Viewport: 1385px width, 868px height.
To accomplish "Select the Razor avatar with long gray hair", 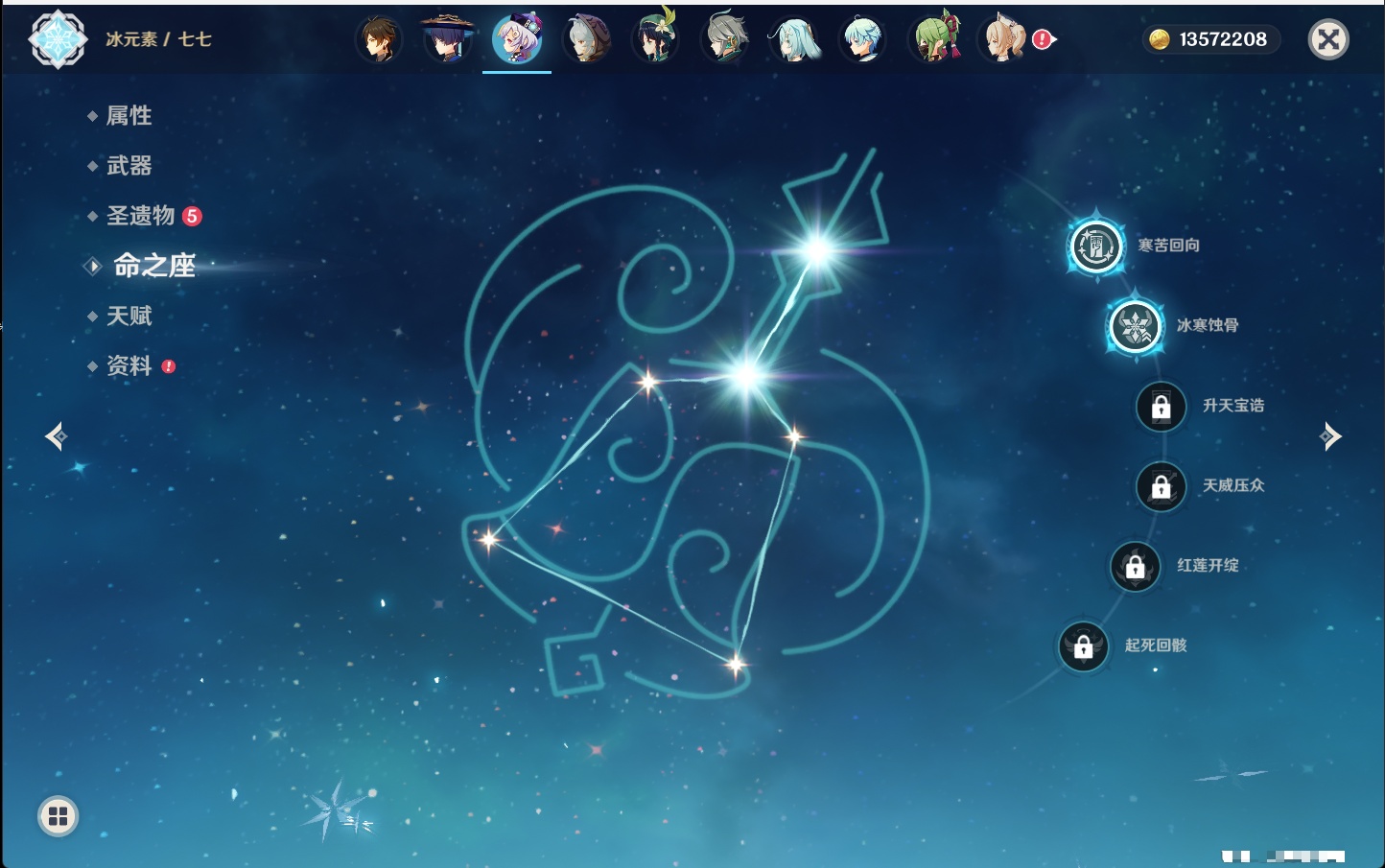I will [586, 39].
